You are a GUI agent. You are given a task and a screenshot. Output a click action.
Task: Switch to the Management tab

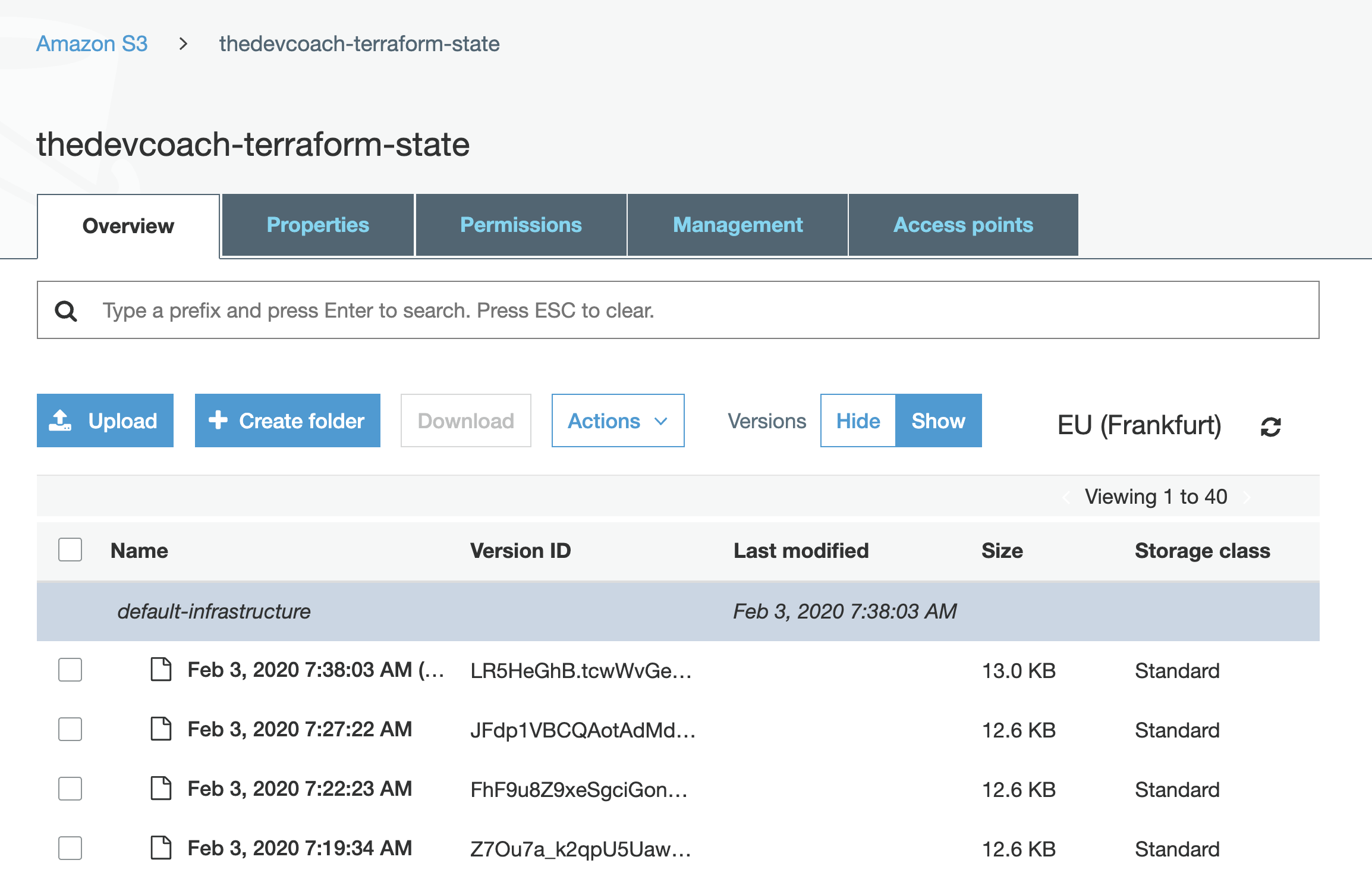pyautogui.click(x=737, y=225)
